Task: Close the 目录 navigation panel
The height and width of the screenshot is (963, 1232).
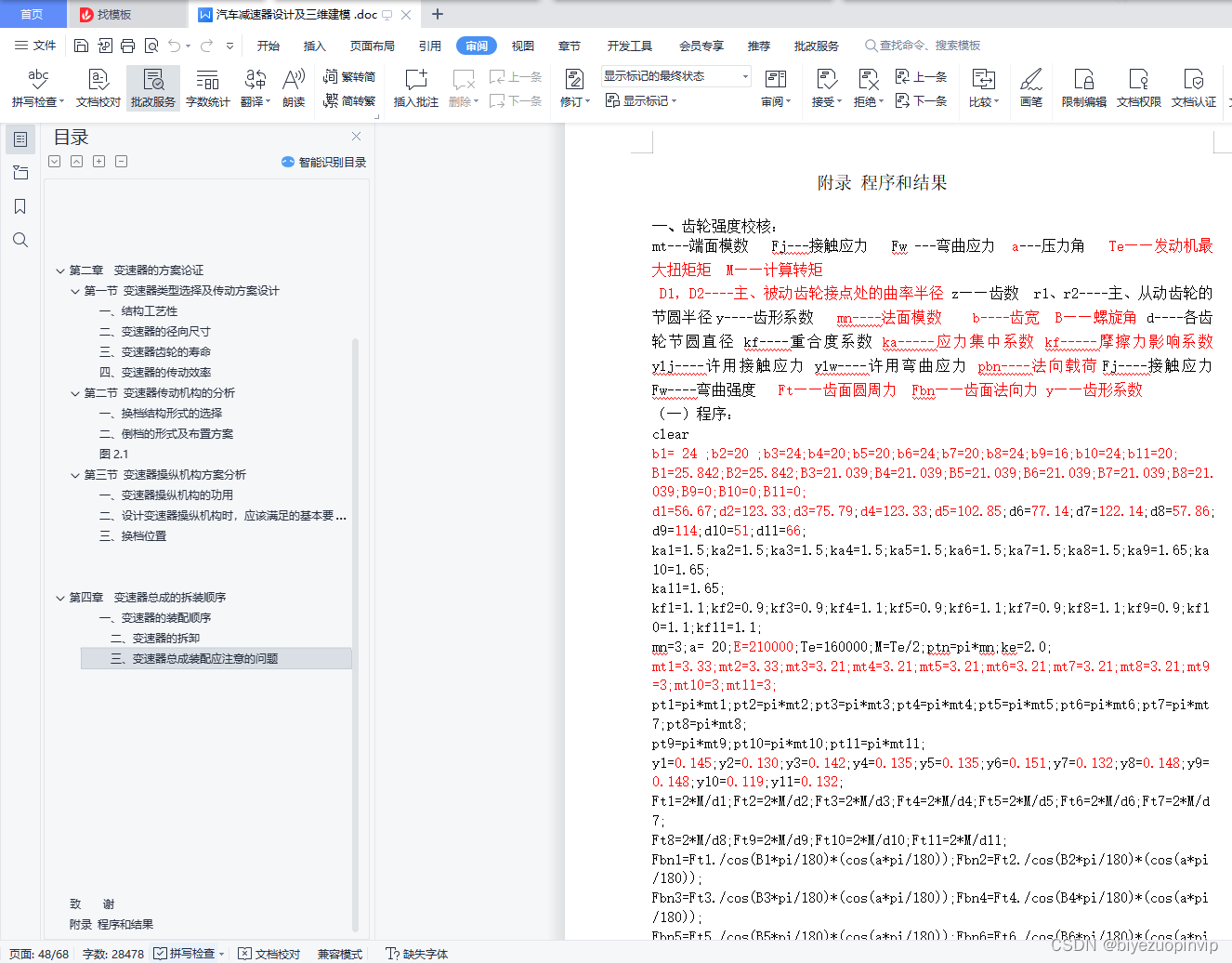Action: click(x=356, y=137)
